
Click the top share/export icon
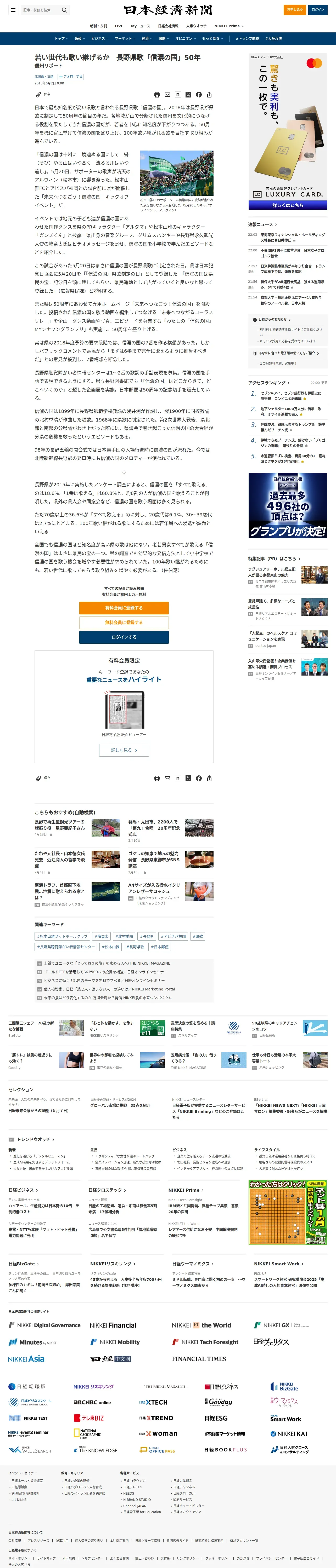click(209, 95)
